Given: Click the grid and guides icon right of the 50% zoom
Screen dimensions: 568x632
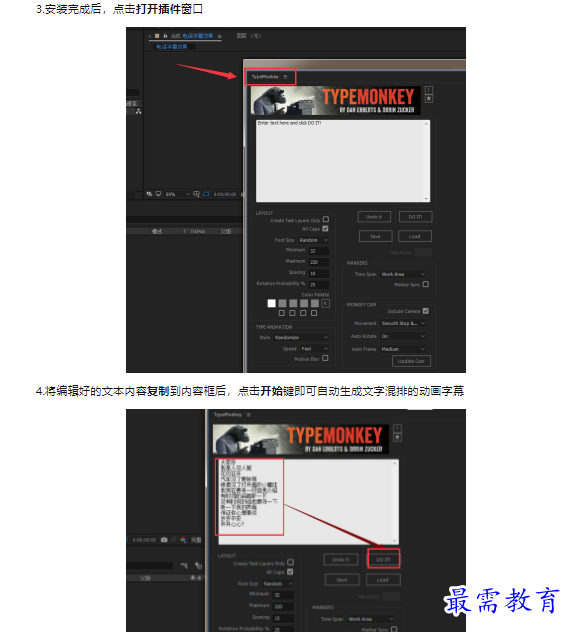Looking at the screenshot, I should click(x=196, y=194).
